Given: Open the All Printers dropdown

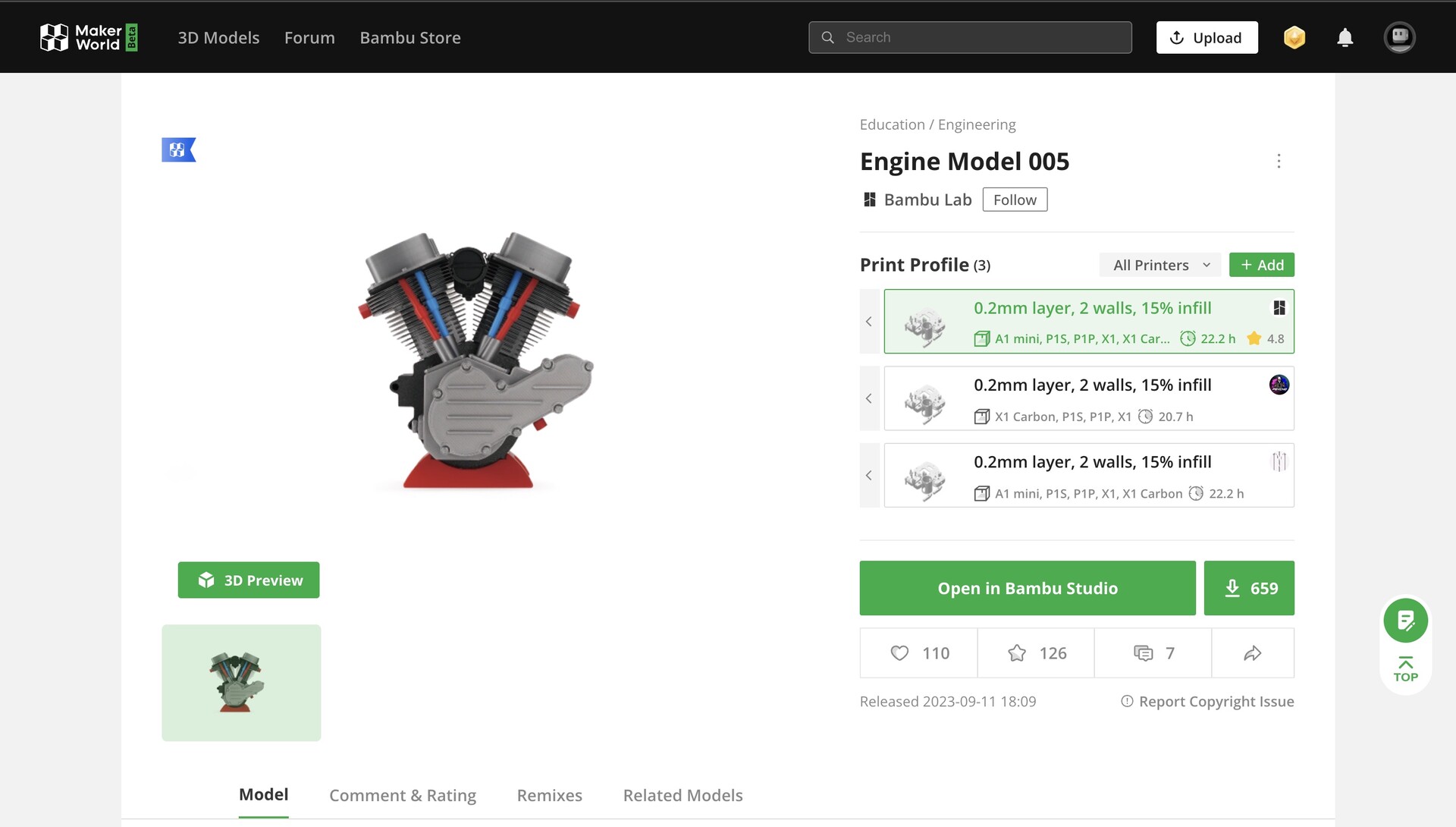Looking at the screenshot, I should [x=1160, y=265].
